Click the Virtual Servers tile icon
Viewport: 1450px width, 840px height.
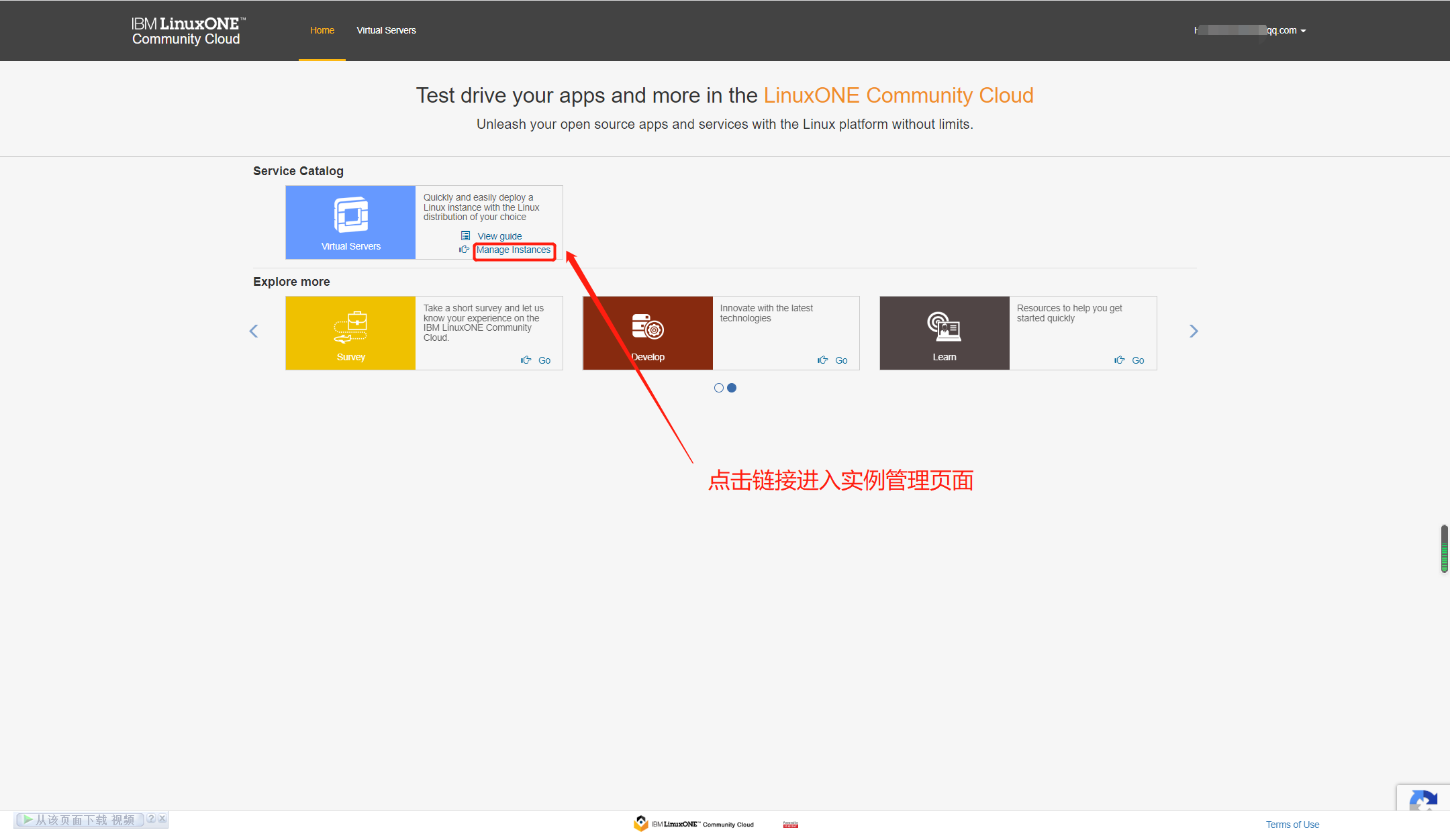(350, 215)
